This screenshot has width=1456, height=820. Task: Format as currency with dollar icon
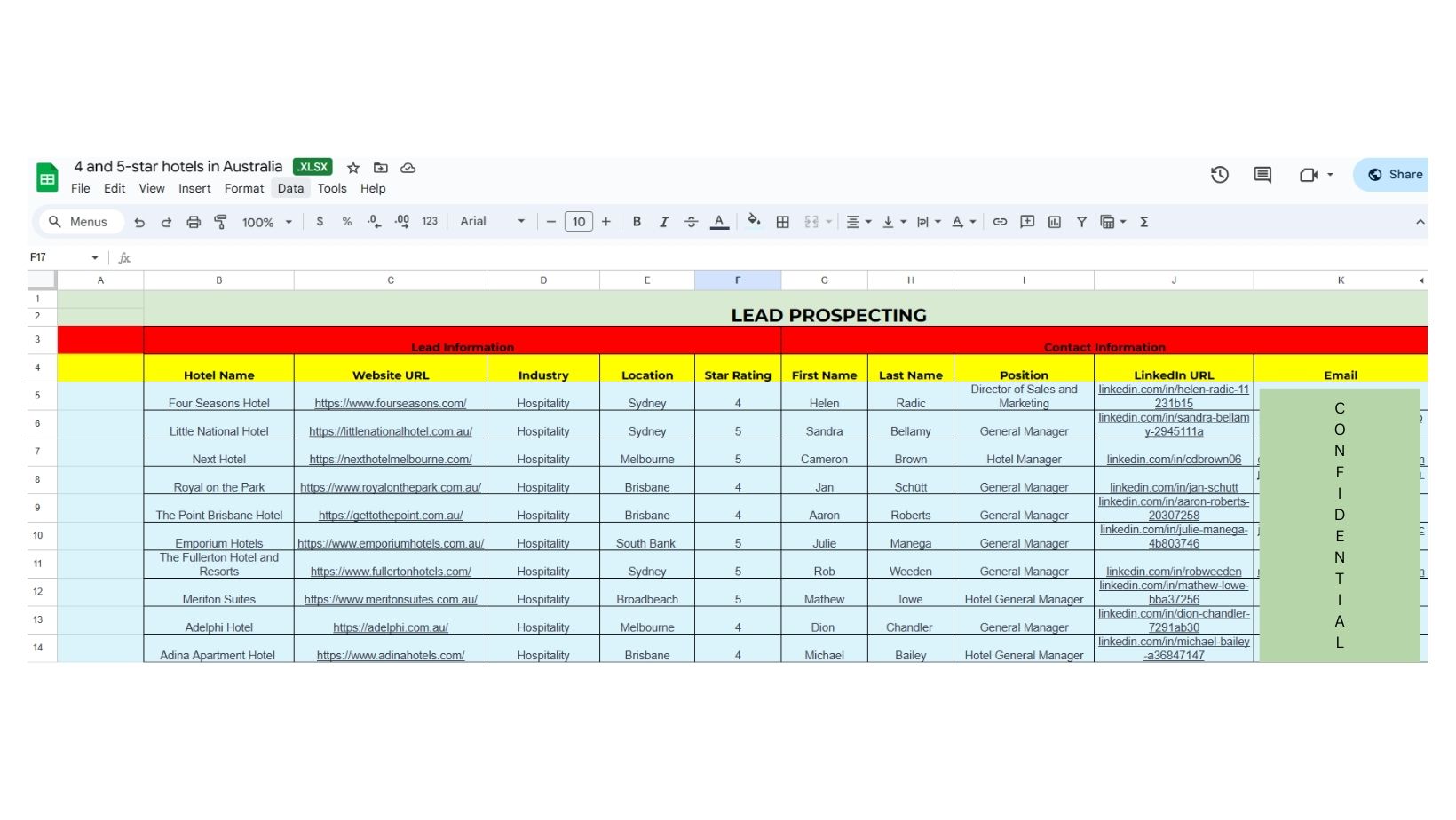[320, 222]
